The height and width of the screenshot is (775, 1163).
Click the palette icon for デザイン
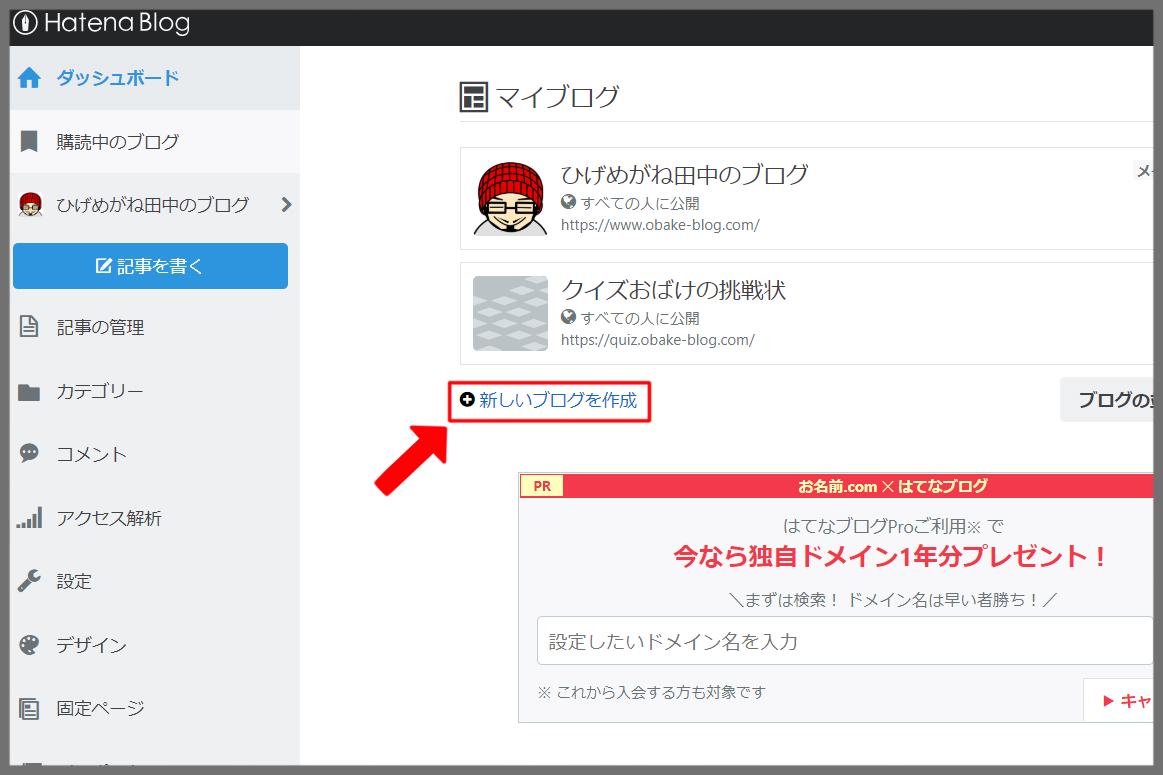coord(29,644)
